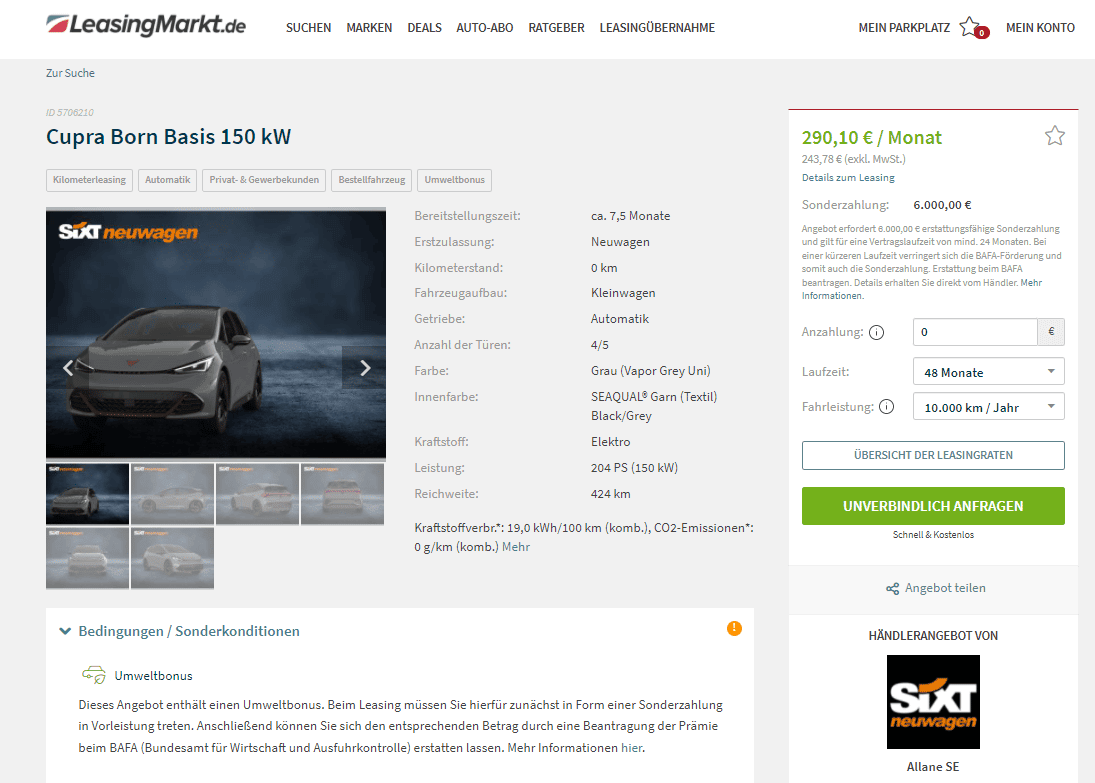1095x783 pixels.
Task: Click the 243,78 € (exkl. MwSt.) text
Action: [853, 159]
